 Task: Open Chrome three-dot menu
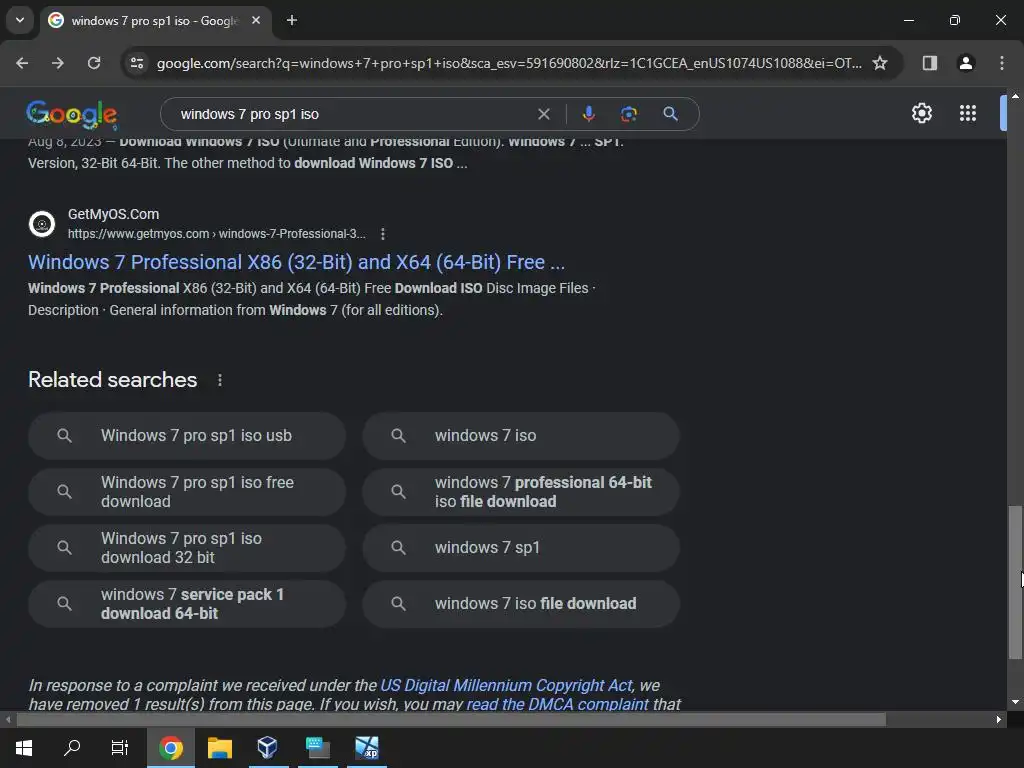tap(1002, 63)
